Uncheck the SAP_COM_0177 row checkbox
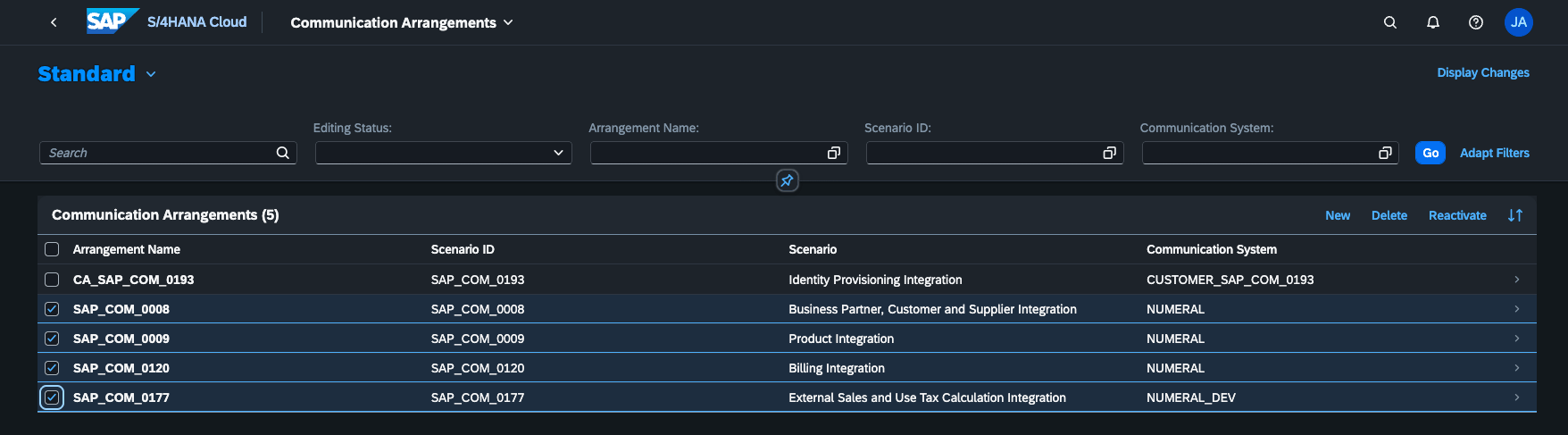The image size is (1568, 435). click(52, 397)
